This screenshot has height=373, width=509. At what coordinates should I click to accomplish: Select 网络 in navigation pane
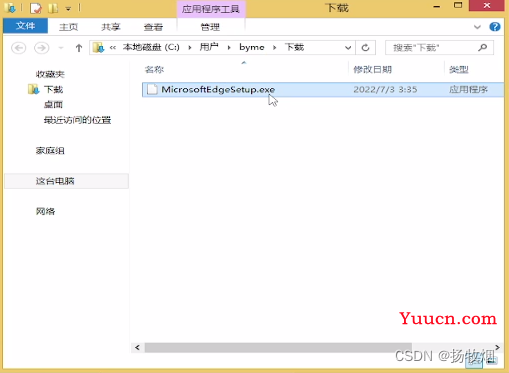45,211
